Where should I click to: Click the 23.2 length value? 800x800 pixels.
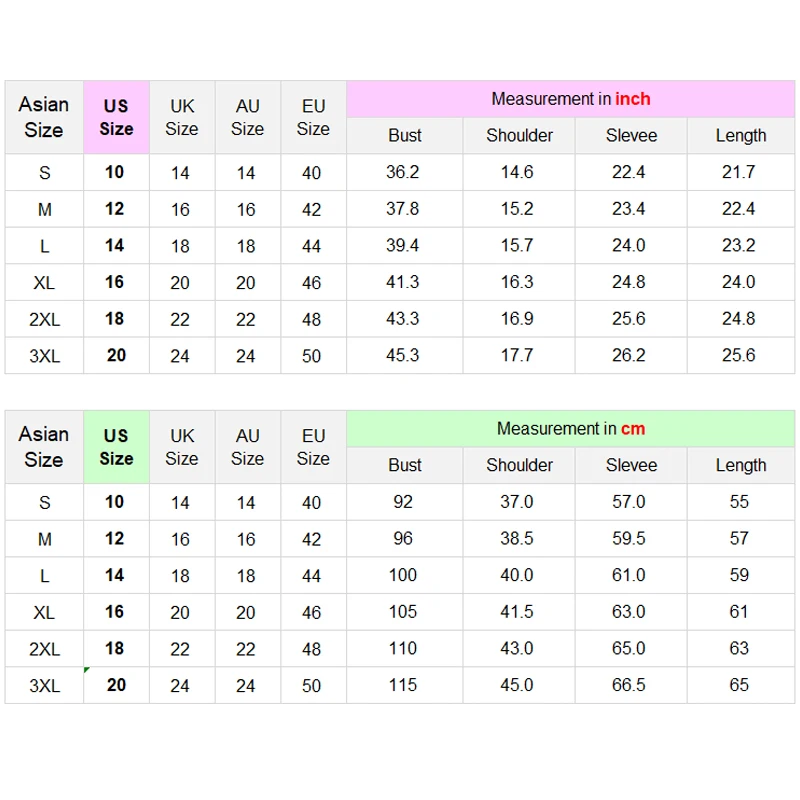[x=739, y=245]
